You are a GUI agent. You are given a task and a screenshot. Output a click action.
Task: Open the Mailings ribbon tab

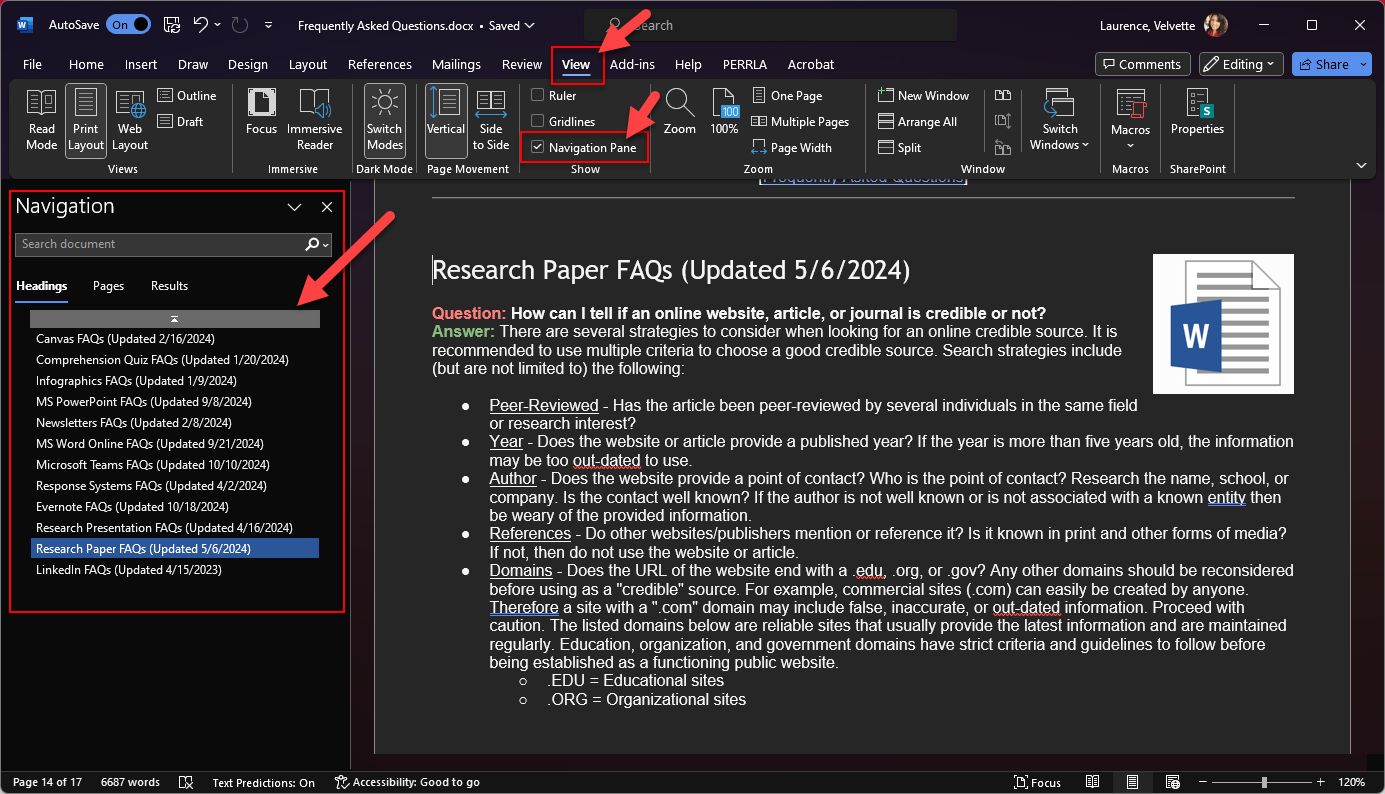pos(456,64)
